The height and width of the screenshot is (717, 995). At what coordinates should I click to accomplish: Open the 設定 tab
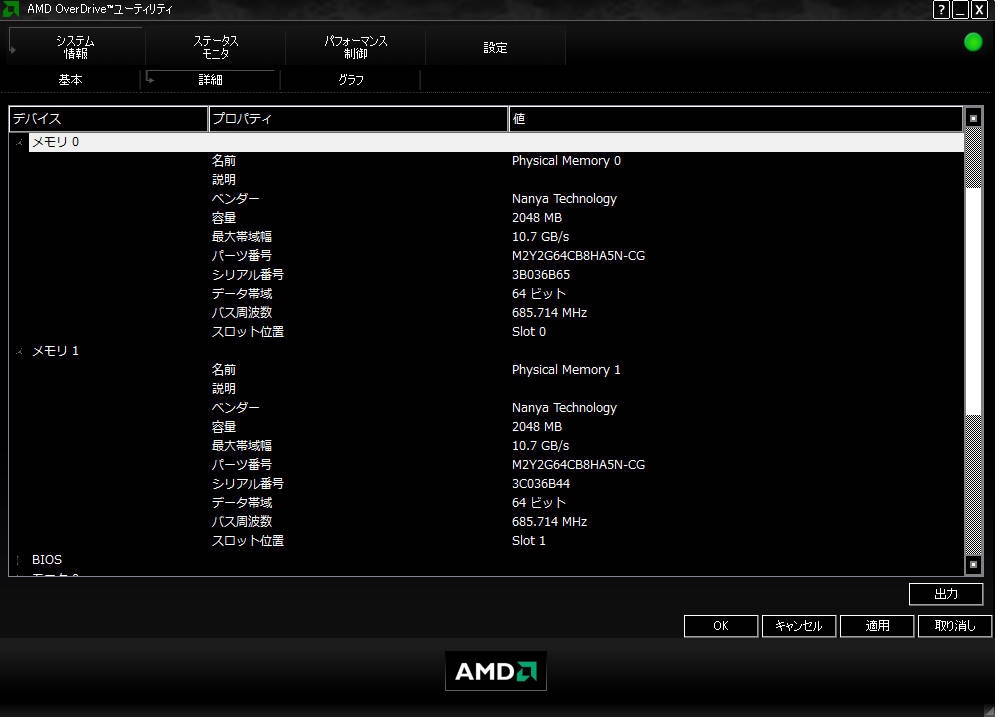pyautogui.click(x=495, y=47)
